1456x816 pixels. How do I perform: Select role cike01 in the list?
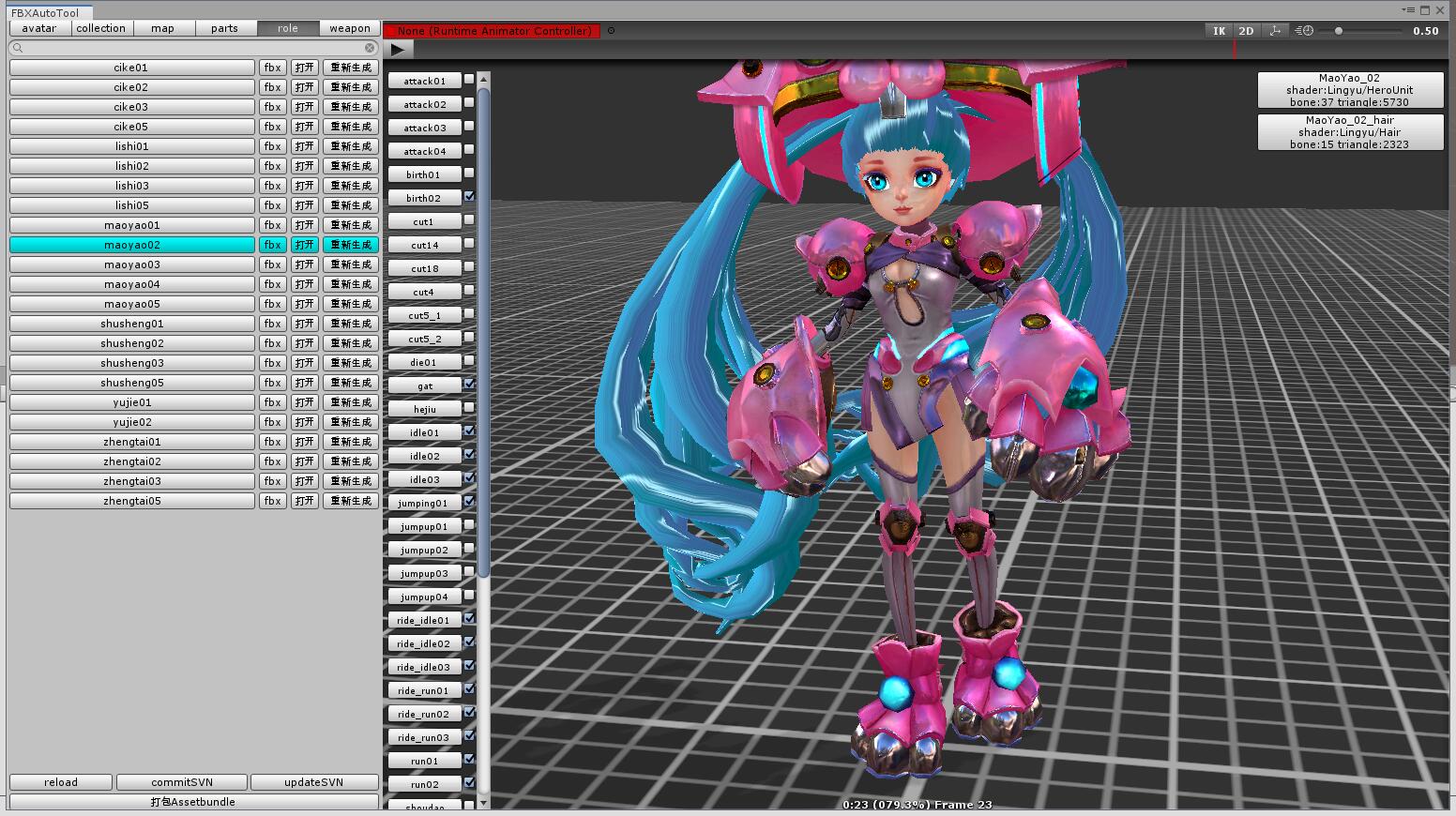click(132, 68)
